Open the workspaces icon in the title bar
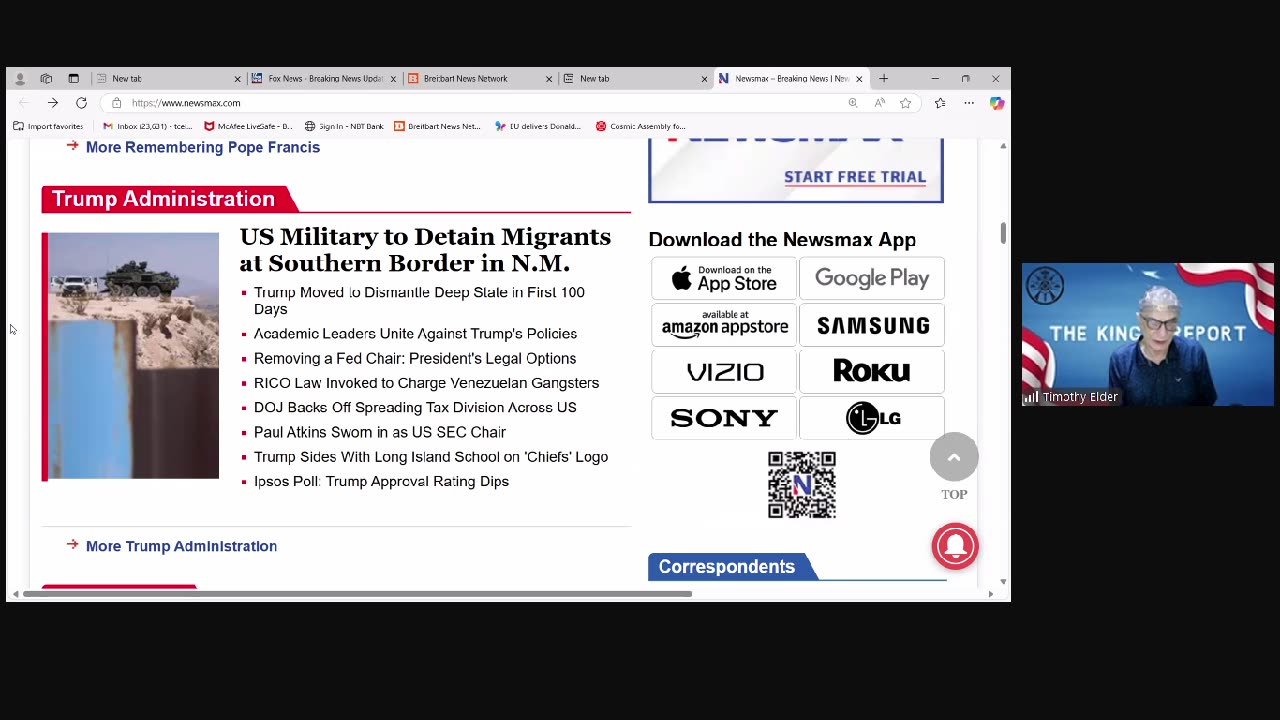The height and width of the screenshot is (720, 1280). [x=46, y=78]
